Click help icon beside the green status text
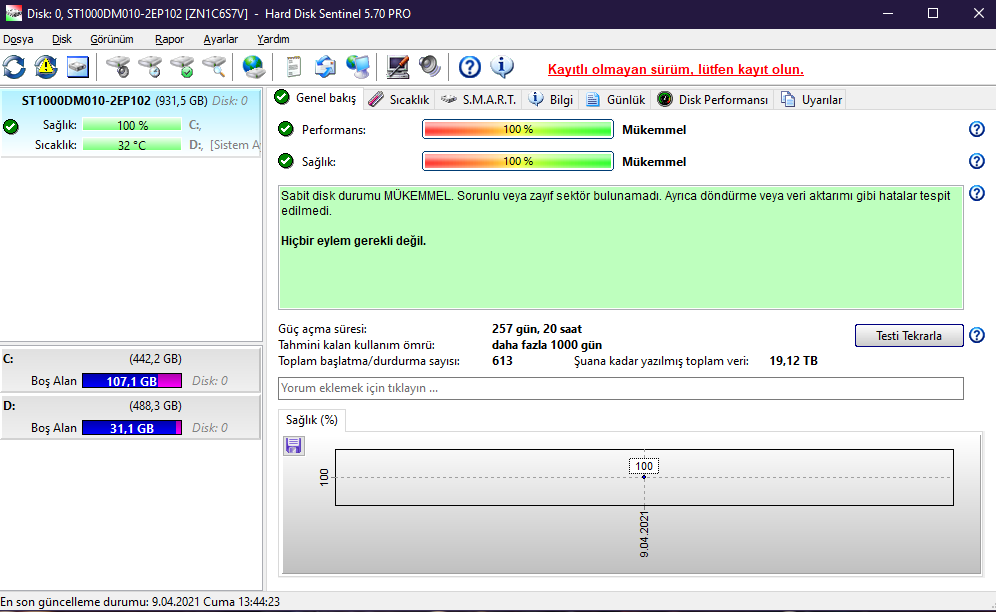Viewport: 996px width, 612px height. [x=977, y=193]
